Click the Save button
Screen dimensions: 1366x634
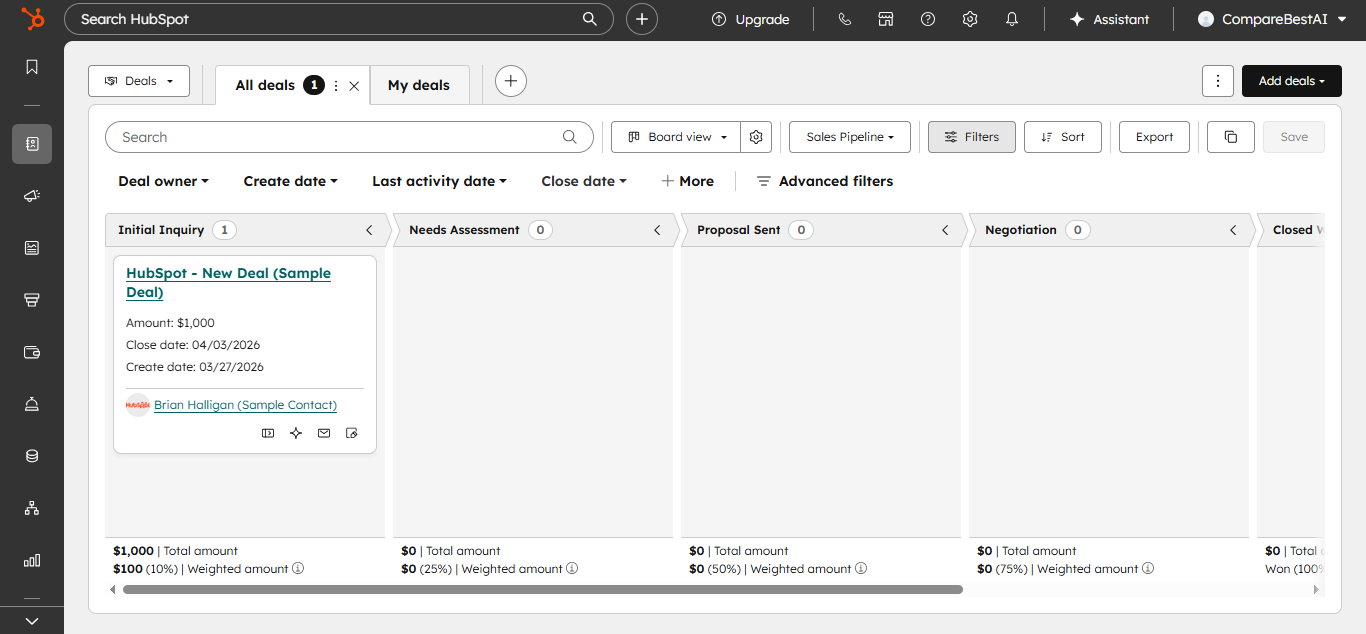pos(1294,137)
